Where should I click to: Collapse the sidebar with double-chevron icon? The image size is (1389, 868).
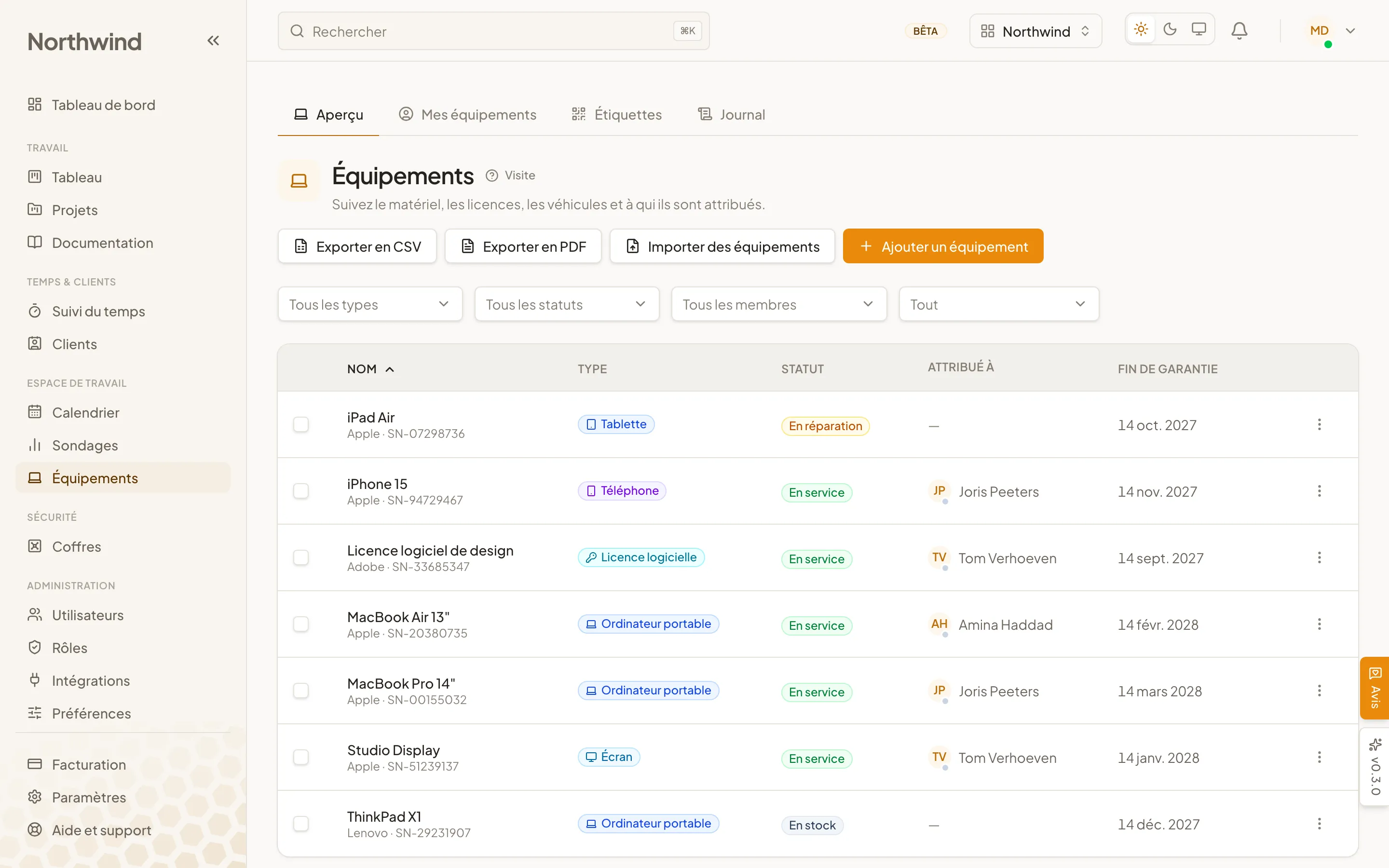(213, 41)
